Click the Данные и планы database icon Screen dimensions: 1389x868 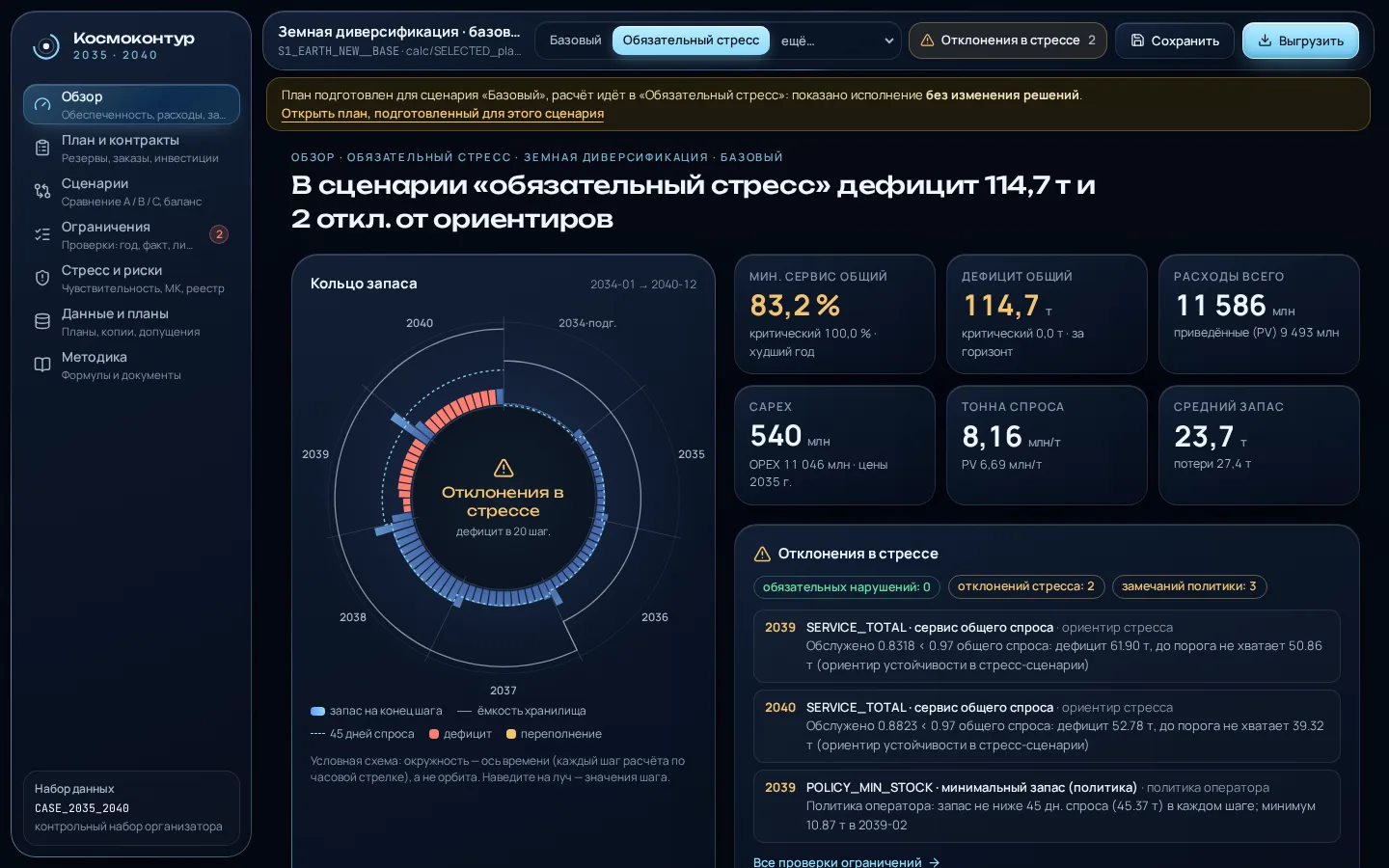point(42,321)
